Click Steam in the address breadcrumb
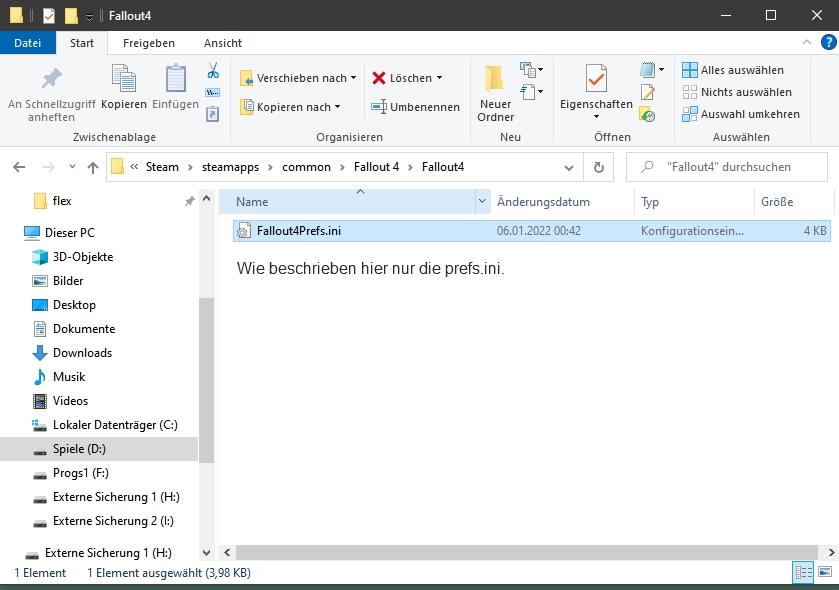 click(162, 167)
